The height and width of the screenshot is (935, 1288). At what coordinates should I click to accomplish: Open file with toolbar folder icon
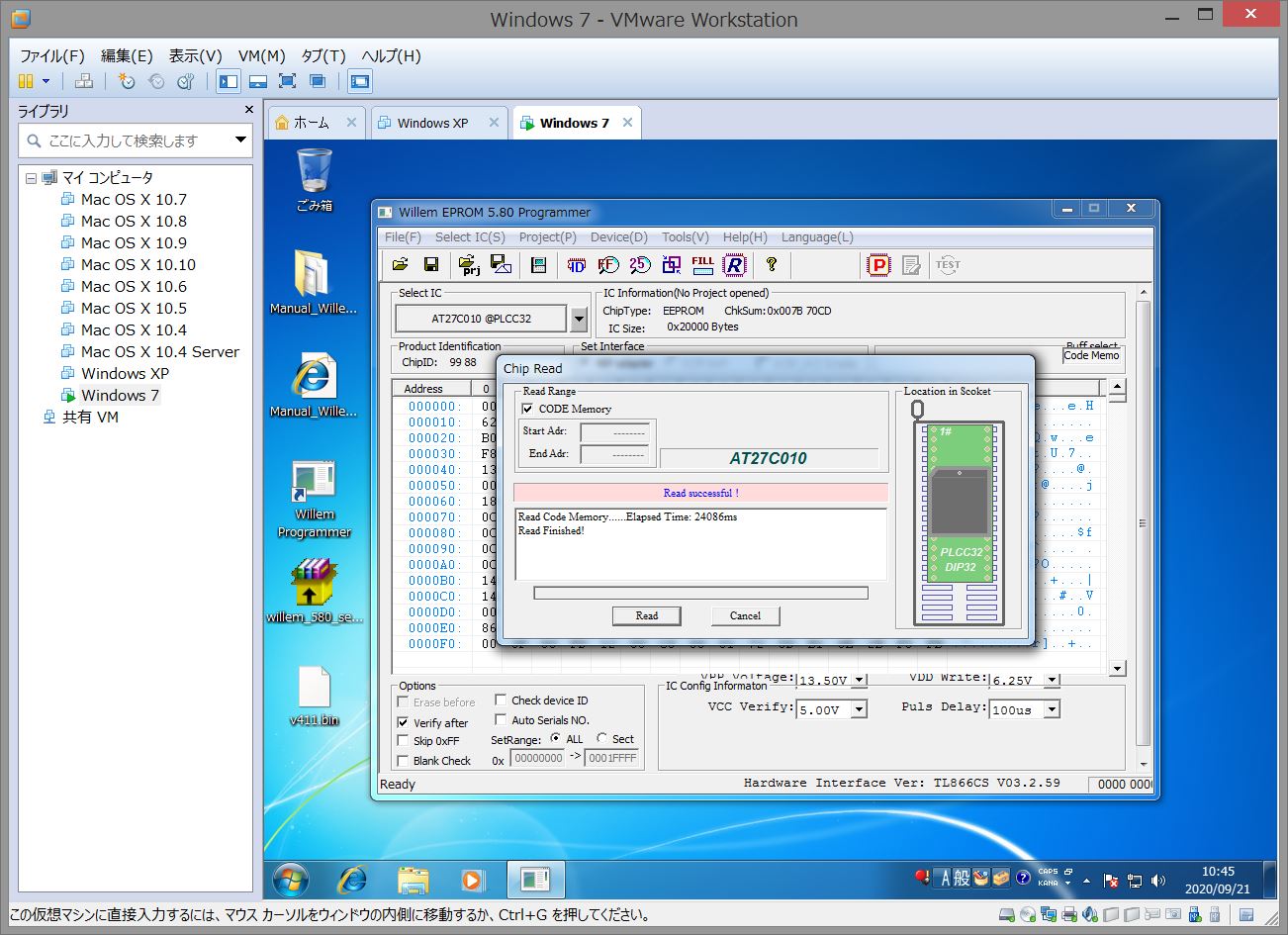point(400,264)
